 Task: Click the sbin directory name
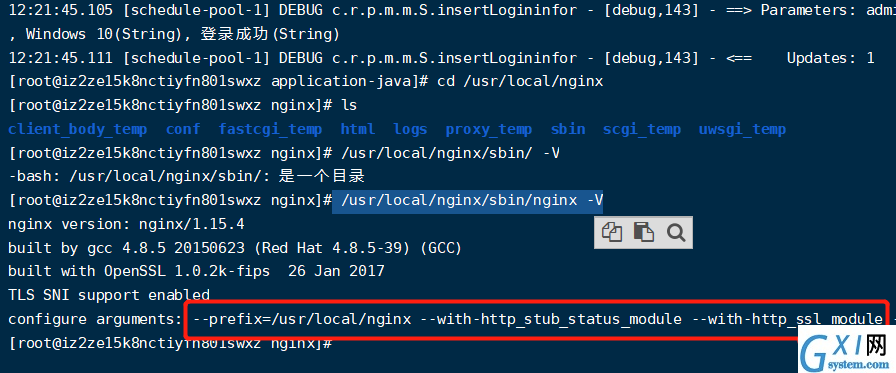(567, 130)
